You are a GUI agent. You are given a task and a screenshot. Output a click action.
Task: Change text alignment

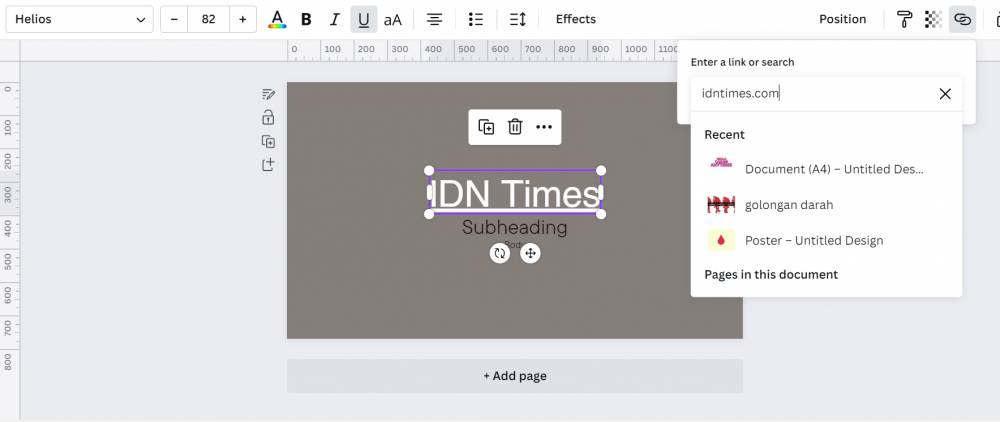435,19
